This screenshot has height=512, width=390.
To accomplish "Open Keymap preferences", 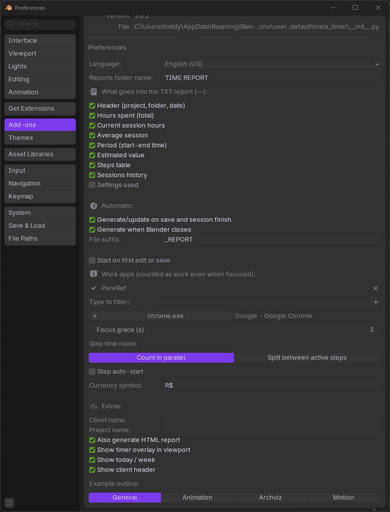I will pos(40,197).
